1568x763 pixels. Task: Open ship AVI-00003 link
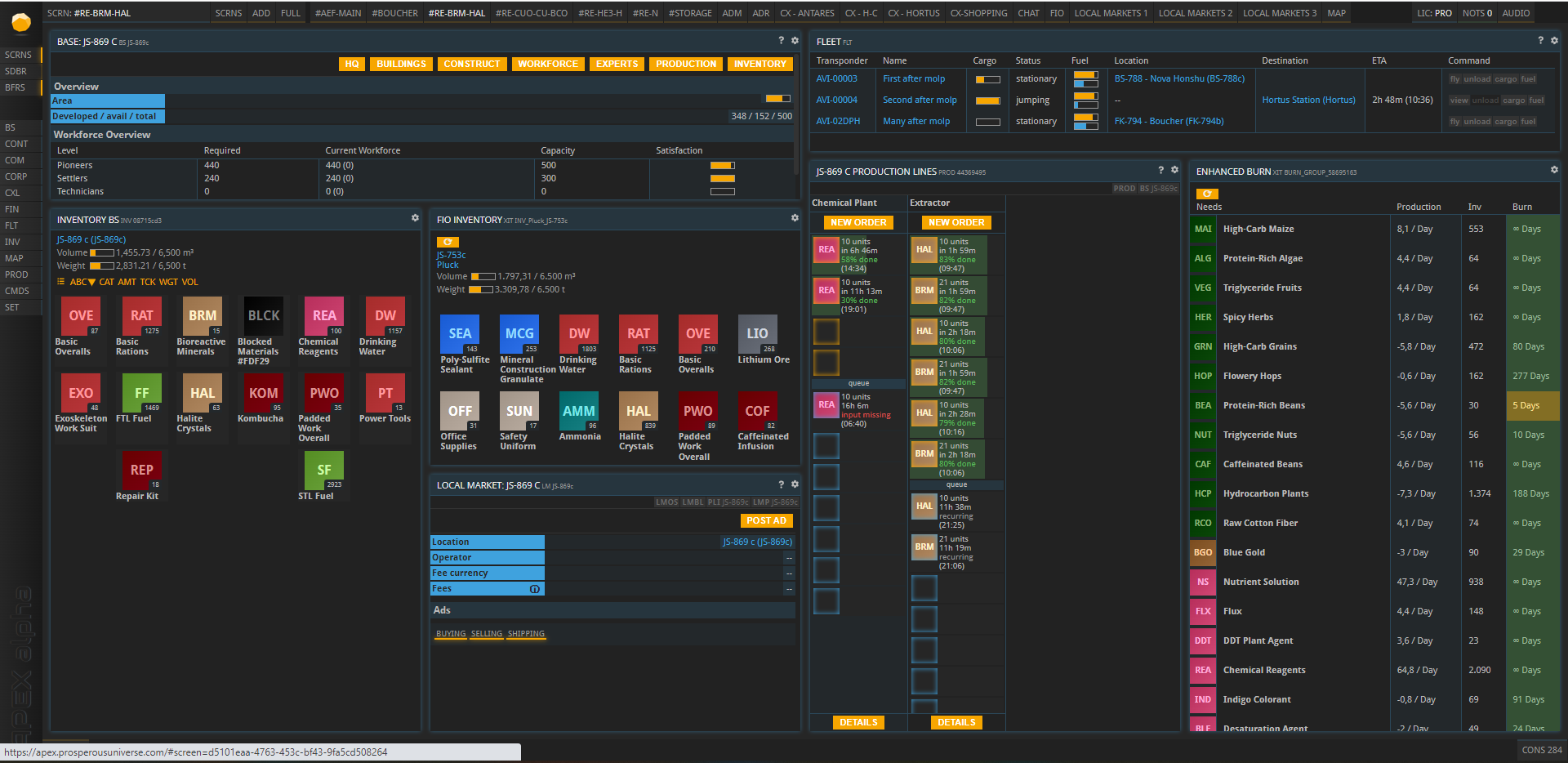click(x=837, y=78)
